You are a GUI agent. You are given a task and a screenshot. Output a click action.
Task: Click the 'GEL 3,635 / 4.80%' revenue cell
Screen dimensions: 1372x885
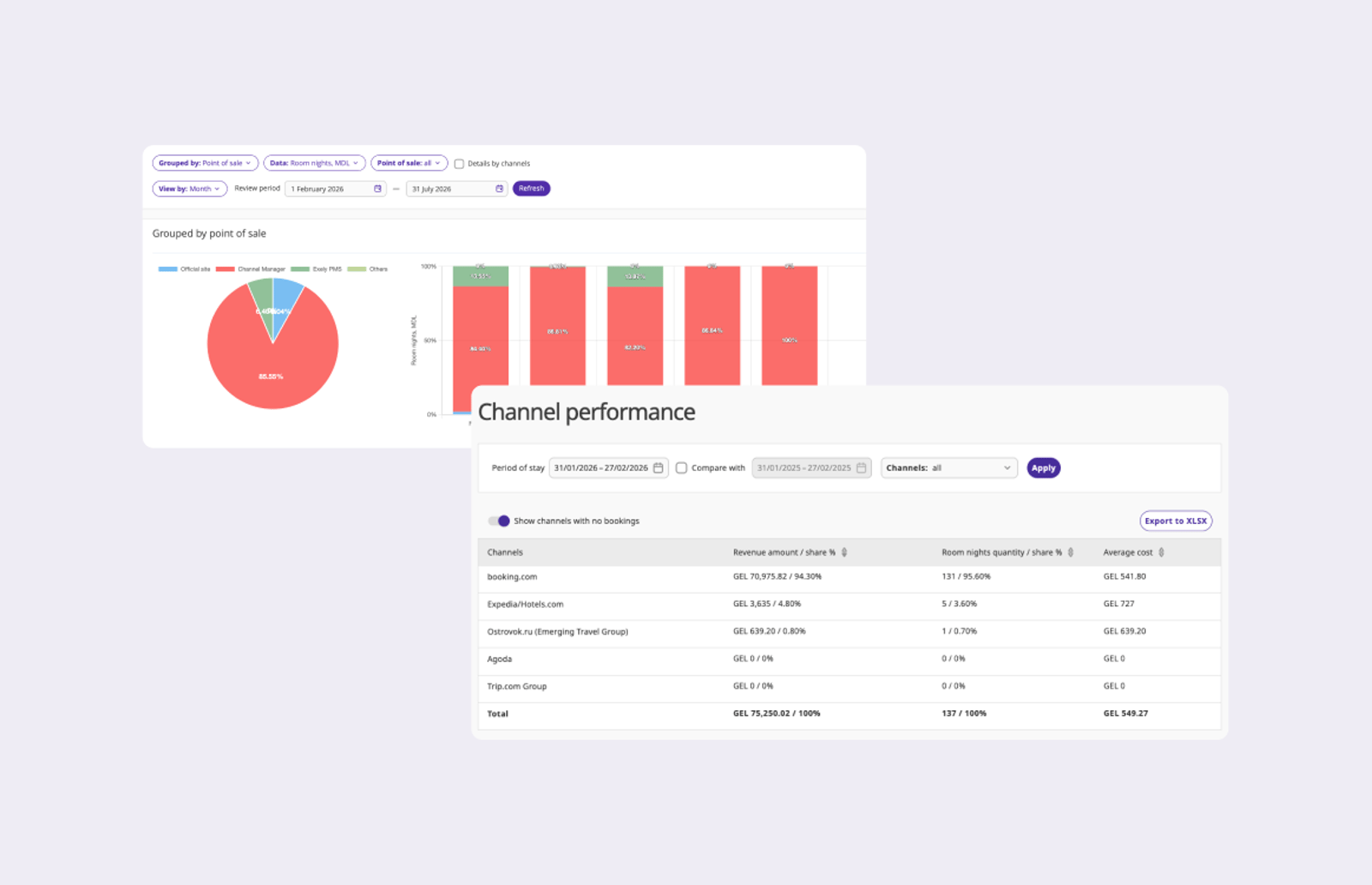(767, 605)
